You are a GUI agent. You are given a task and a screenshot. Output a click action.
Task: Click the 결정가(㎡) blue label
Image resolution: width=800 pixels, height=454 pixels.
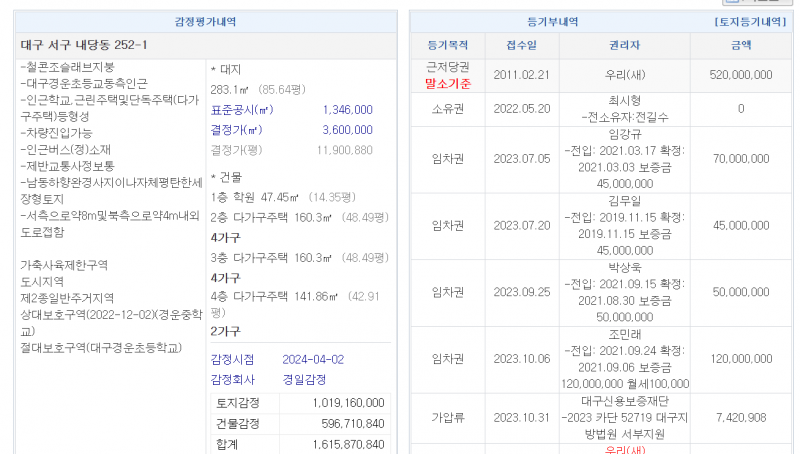click(x=236, y=130)
